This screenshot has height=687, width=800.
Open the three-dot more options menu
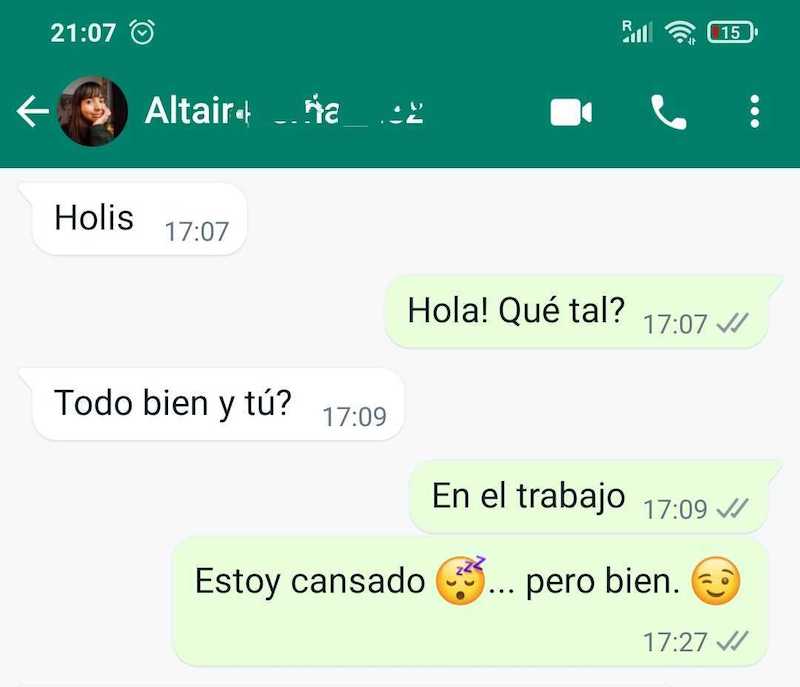click(x=755, y=111)
